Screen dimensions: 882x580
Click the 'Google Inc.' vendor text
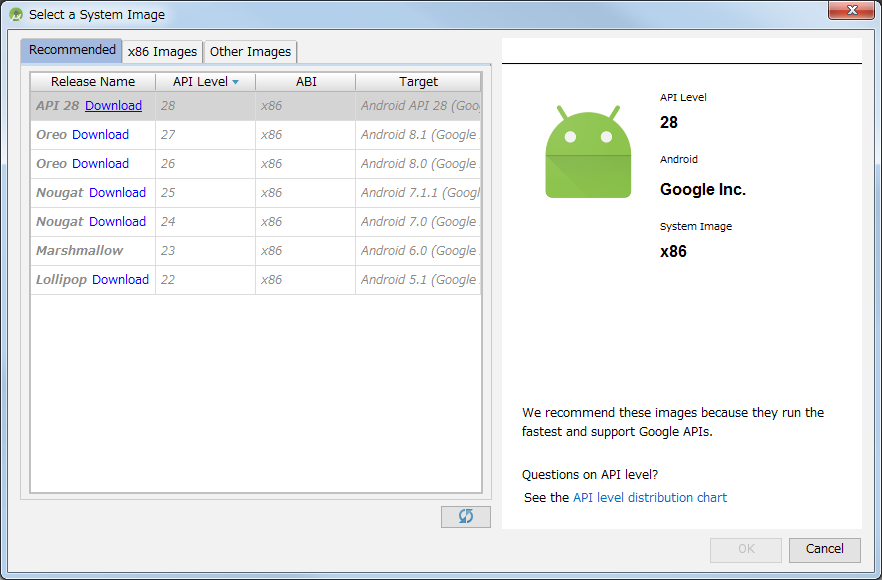coord(703,190)
